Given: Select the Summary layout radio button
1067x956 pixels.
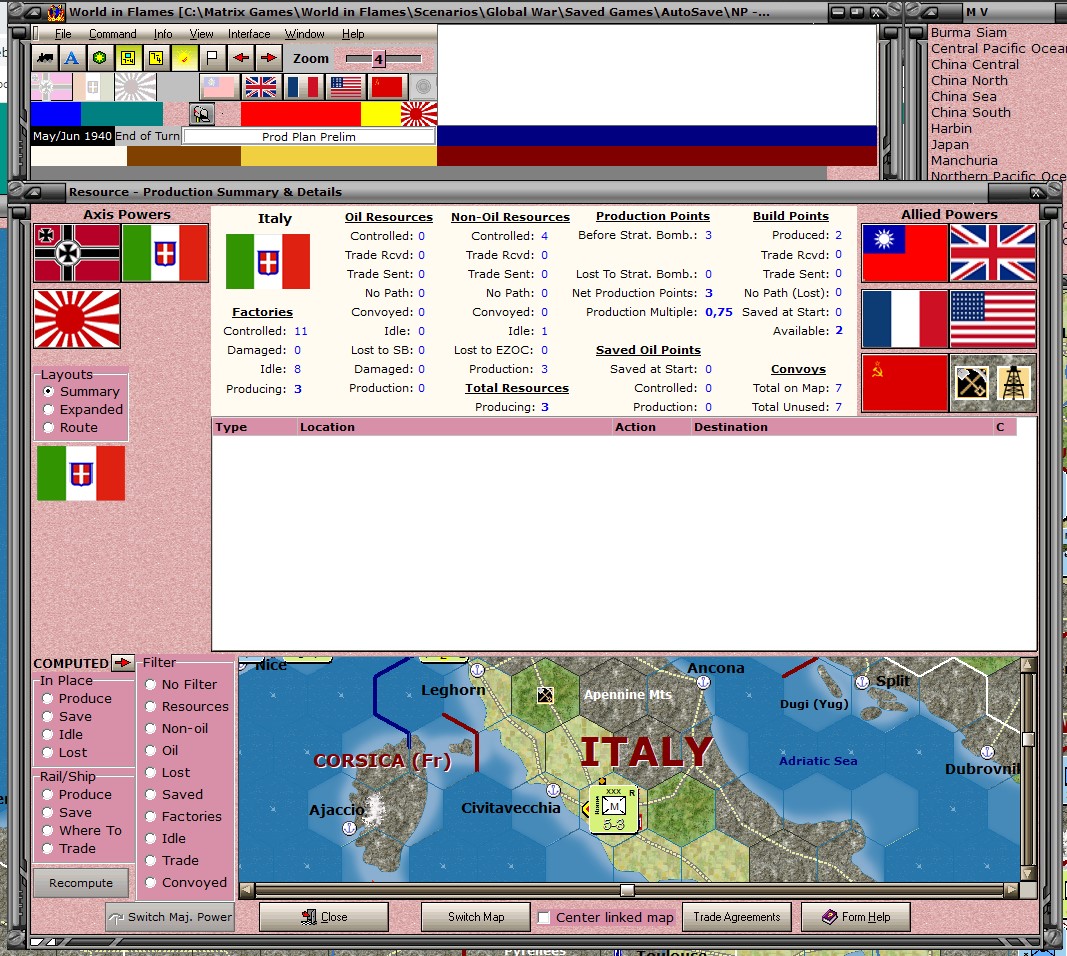Looking at the screenshot, I should (x=48, y=391).
